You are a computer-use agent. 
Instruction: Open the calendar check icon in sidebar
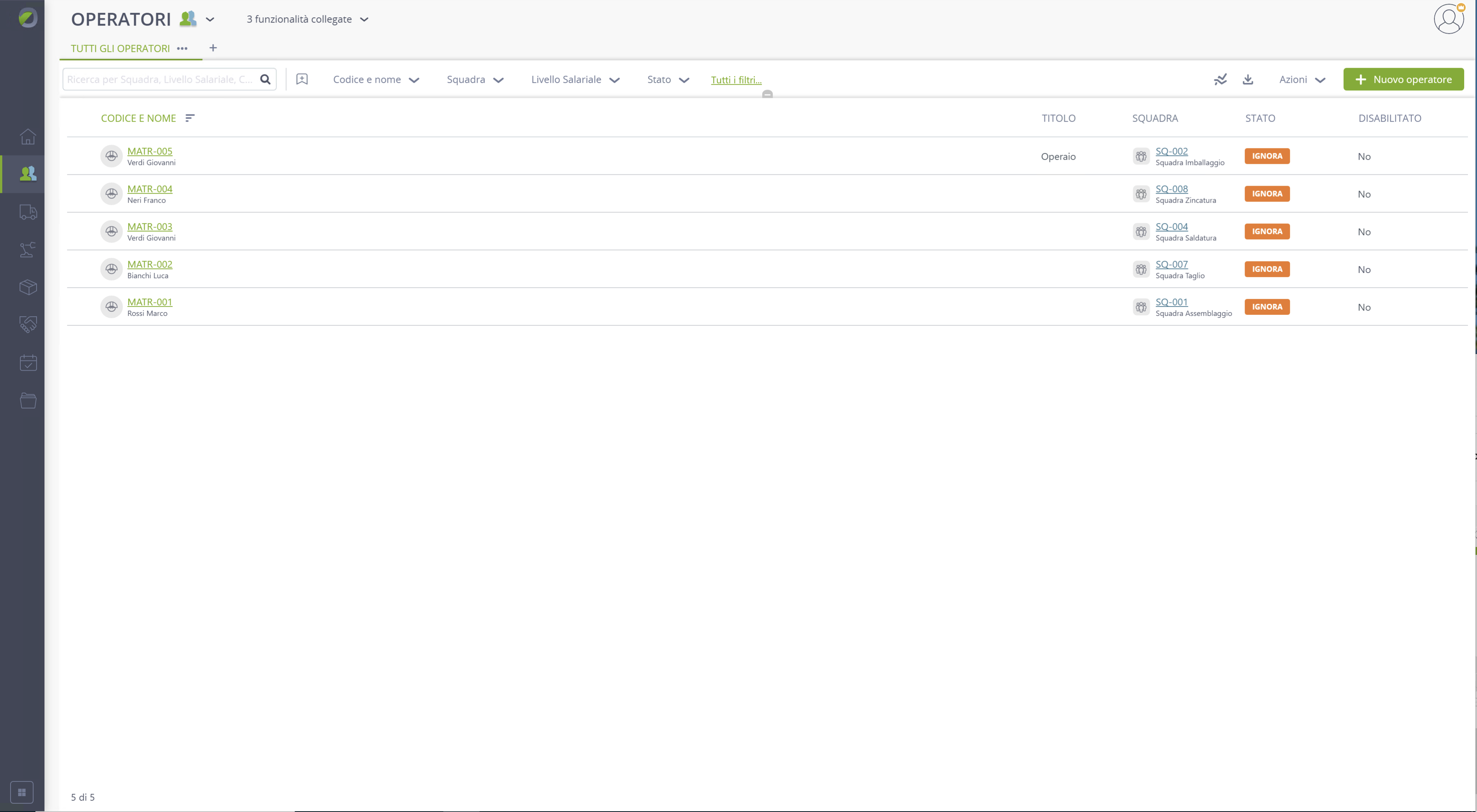coord(28,363)
